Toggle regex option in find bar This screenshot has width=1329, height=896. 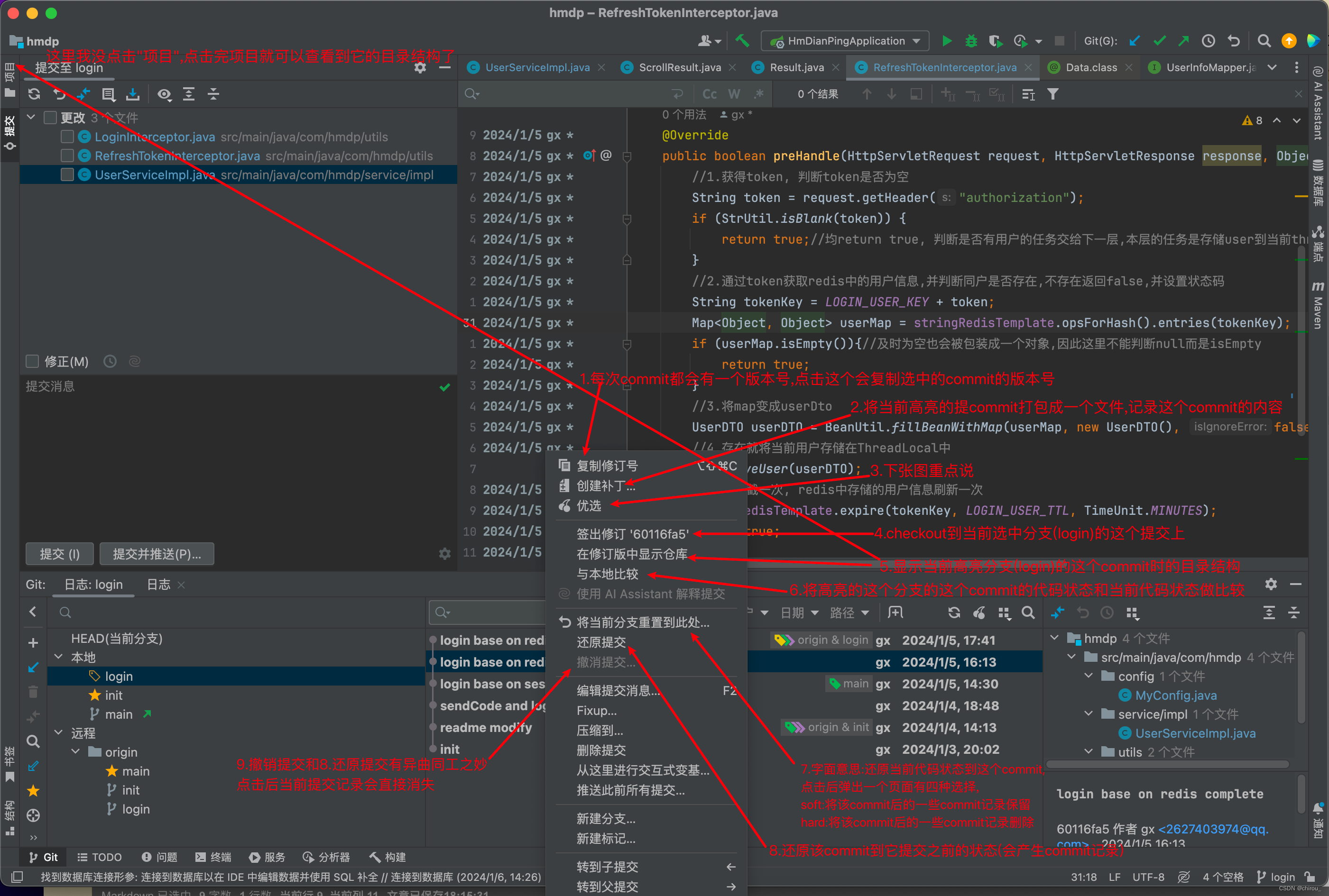point(758,94)
